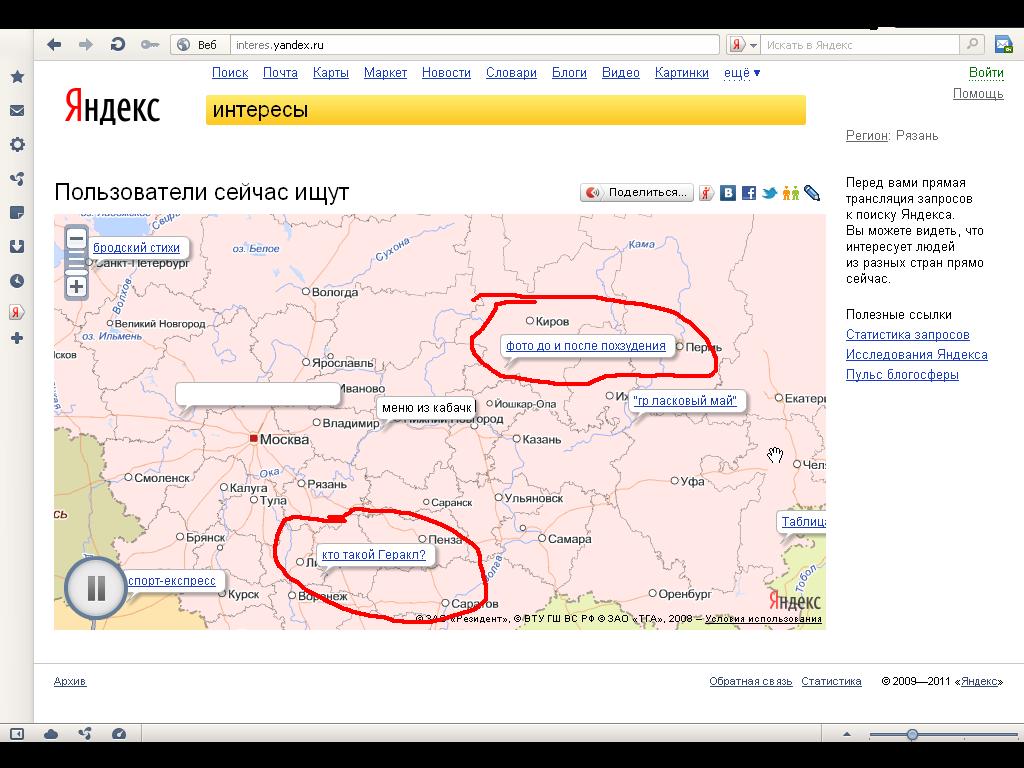1024x768 pixels.
Task: Share the page via the Facebook icon
Action: pos(748,193)
